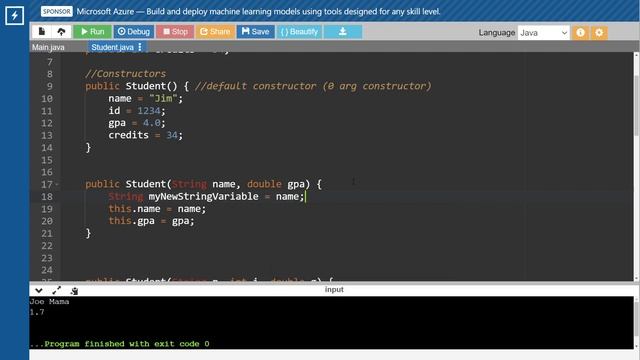Click '1.7' in console output
Screen dimensions: 640x360
click(x=37, y=312)
